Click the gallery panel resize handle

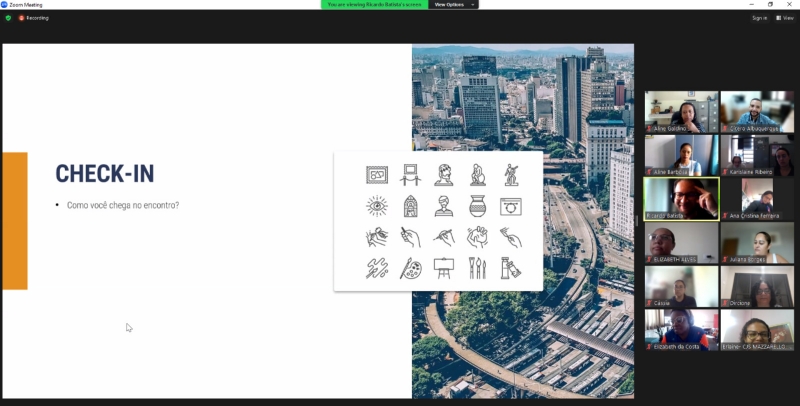[636, 221]
